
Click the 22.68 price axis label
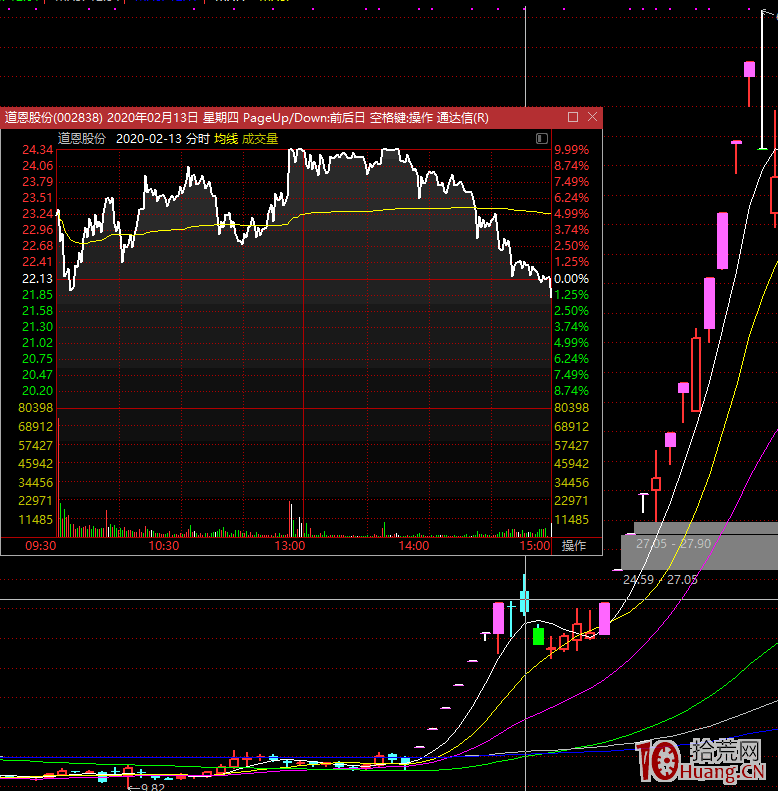point(37,246)
